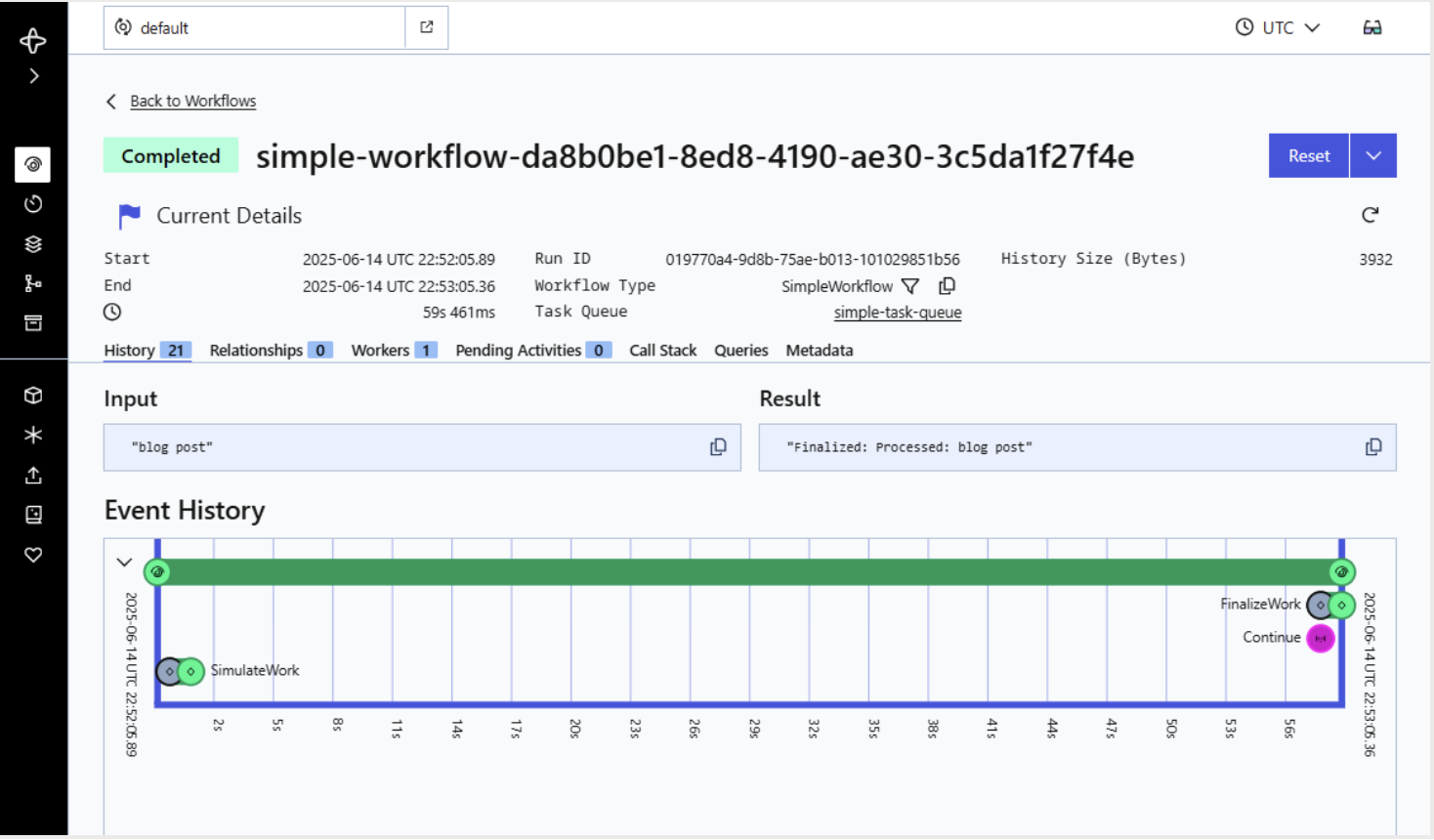Copy the Input payload
Screen dimensions: 1434x840
pos(718,446)
